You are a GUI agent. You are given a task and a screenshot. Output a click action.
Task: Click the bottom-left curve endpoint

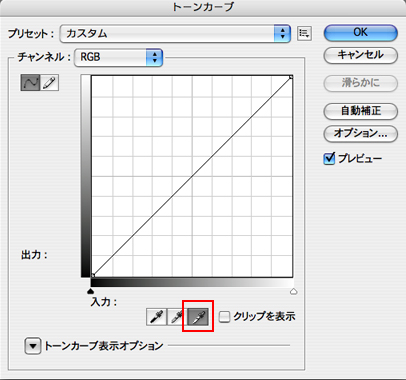[x=93, y=275]
